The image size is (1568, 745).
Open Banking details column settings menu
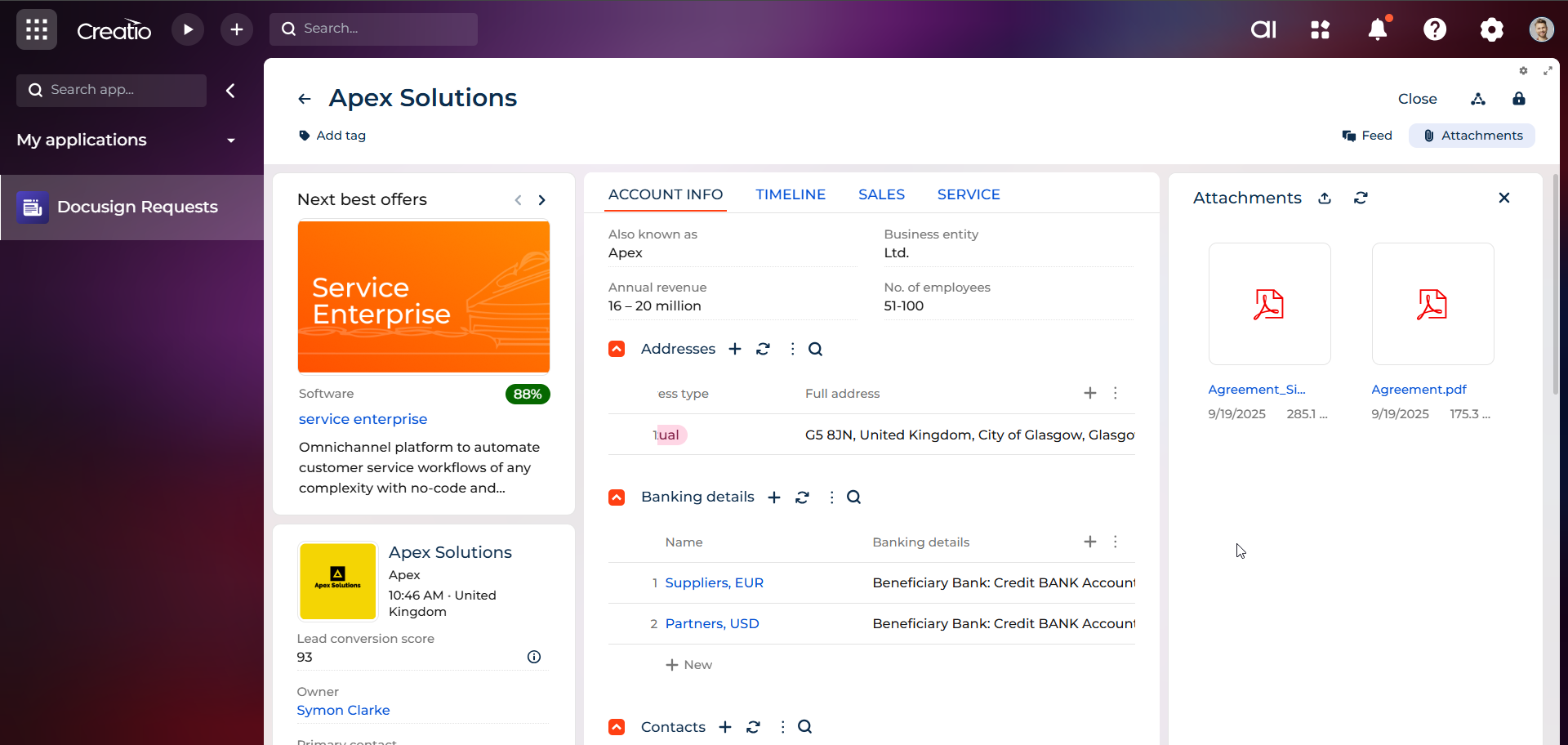tap(1116, 542)
